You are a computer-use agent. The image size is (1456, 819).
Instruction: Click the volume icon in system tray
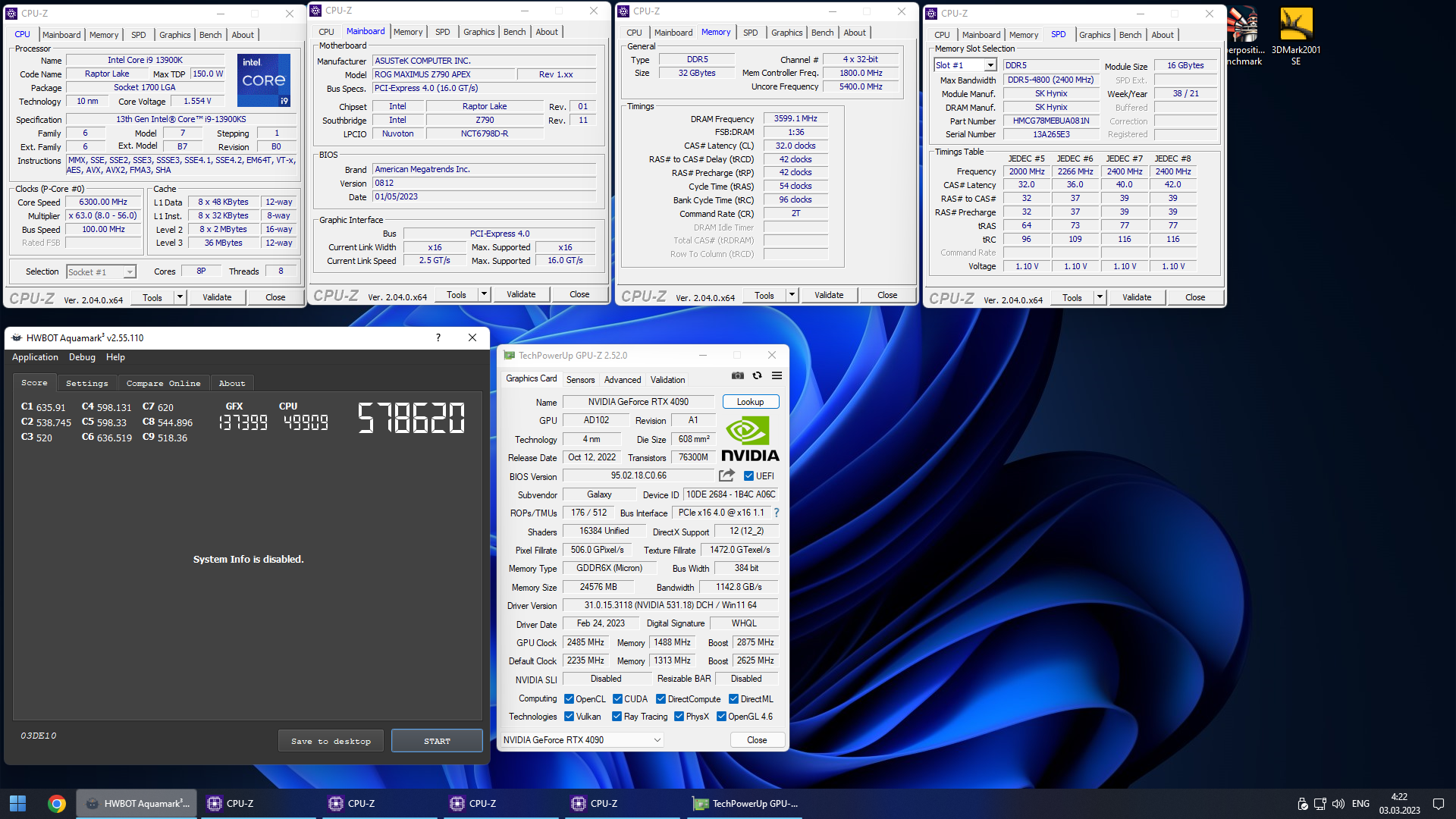(x=1338, y=804)
